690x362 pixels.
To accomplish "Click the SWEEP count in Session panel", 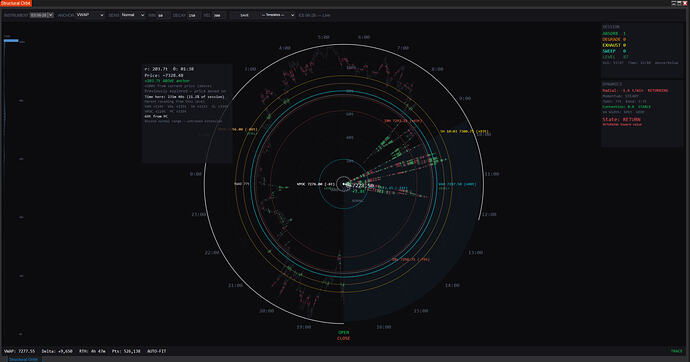I will pyautogui.click(x=614, y=51).
